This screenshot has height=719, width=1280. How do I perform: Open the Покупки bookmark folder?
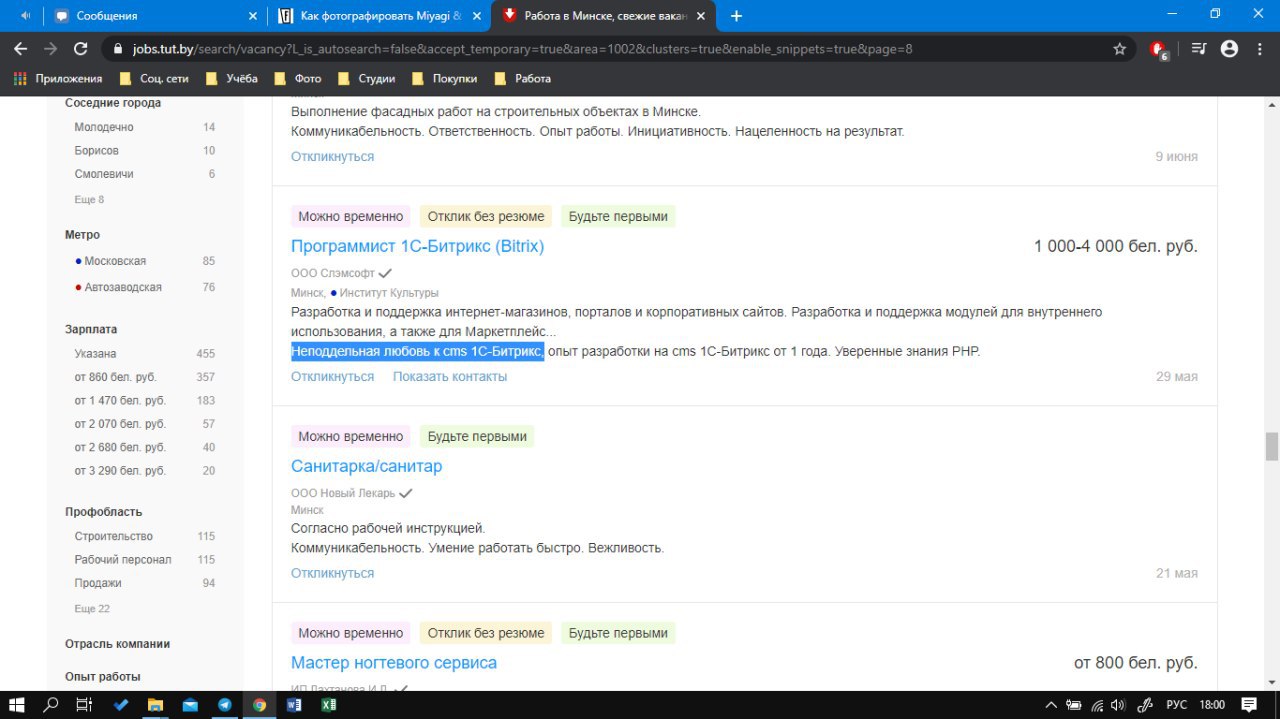tap(444, 78)
